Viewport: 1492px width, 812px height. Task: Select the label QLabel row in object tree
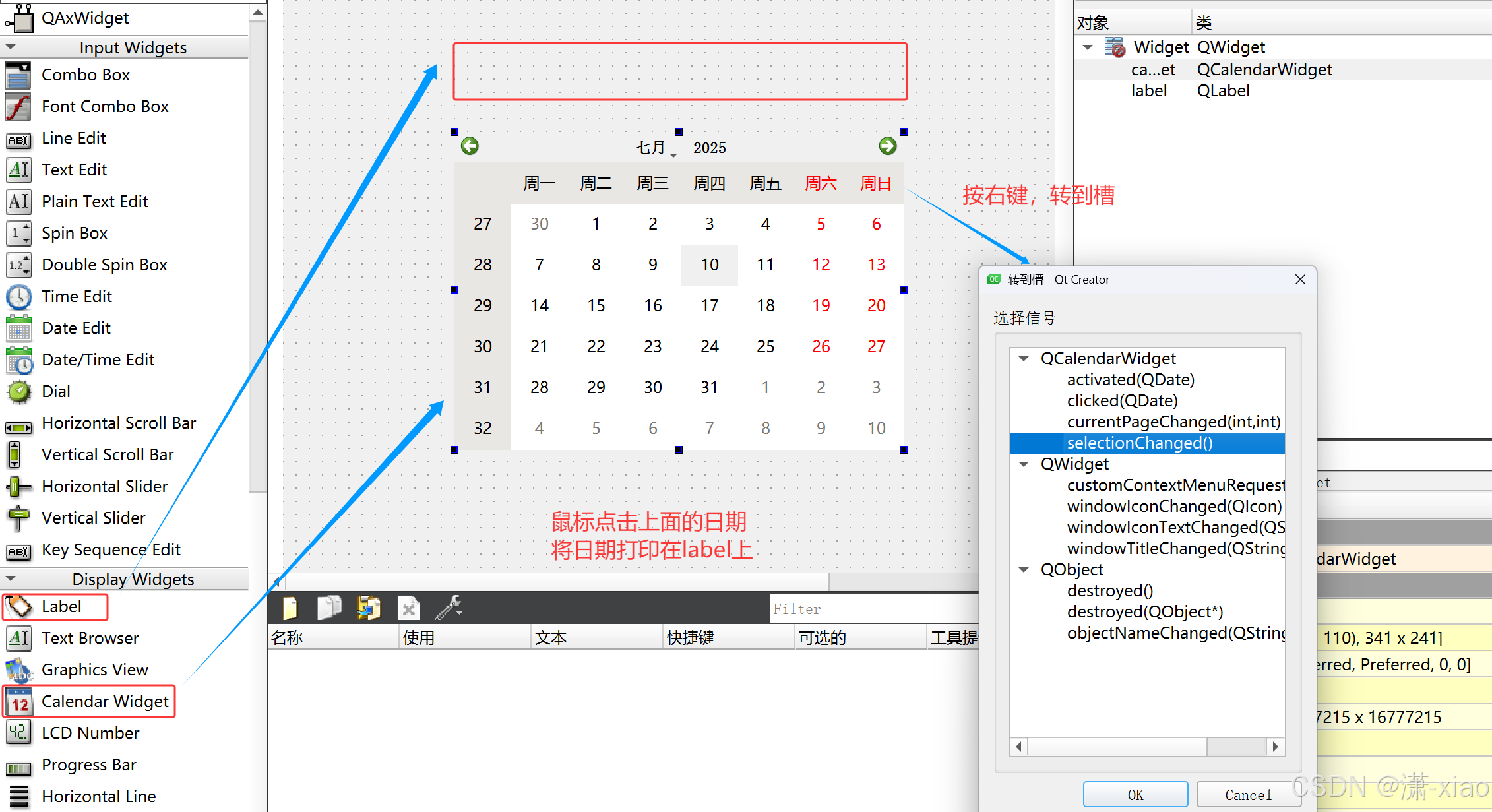1283,91
